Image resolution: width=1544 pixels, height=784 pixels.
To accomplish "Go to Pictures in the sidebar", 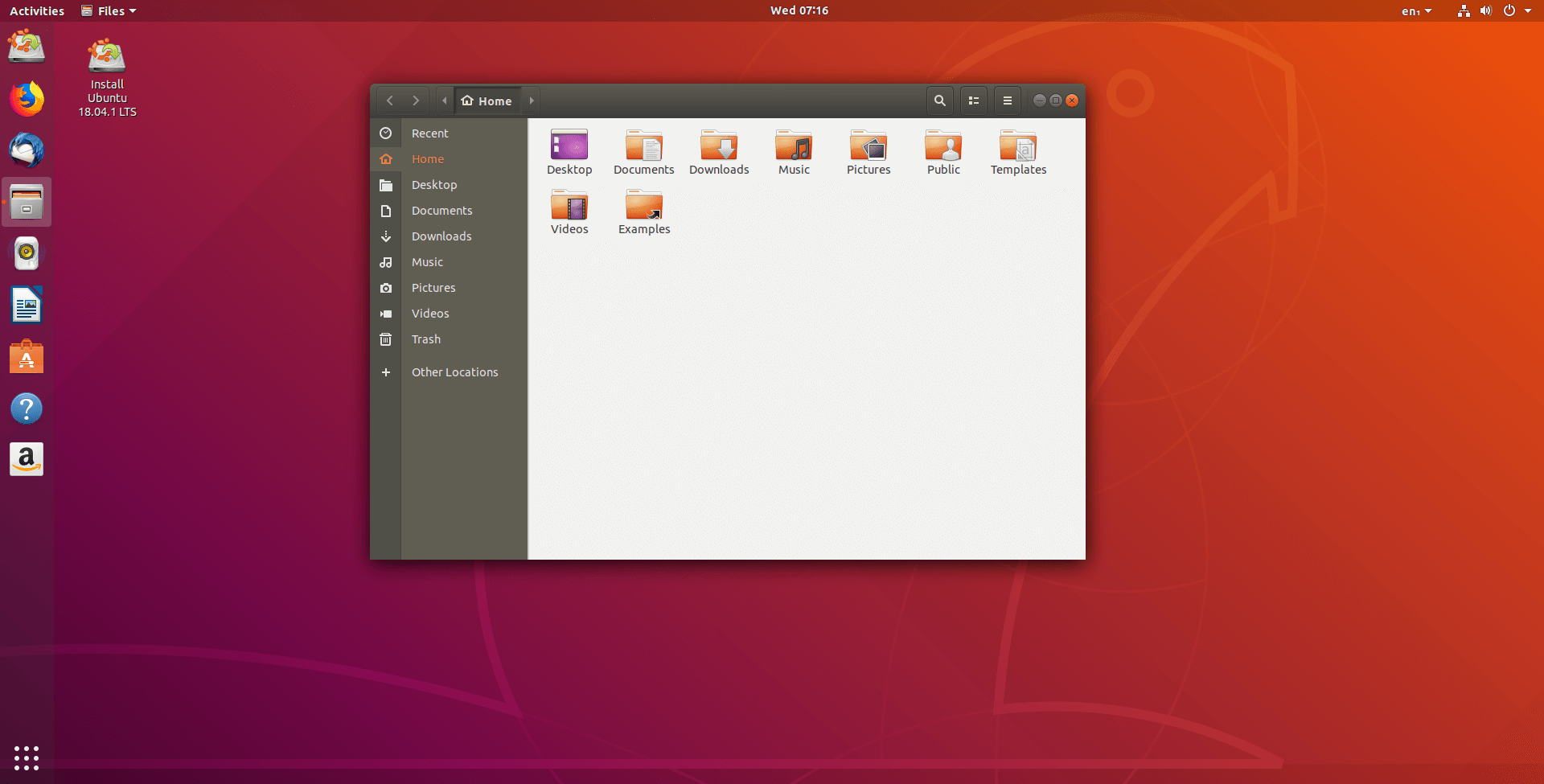I will pyautogui.click(x=449, y=288).
